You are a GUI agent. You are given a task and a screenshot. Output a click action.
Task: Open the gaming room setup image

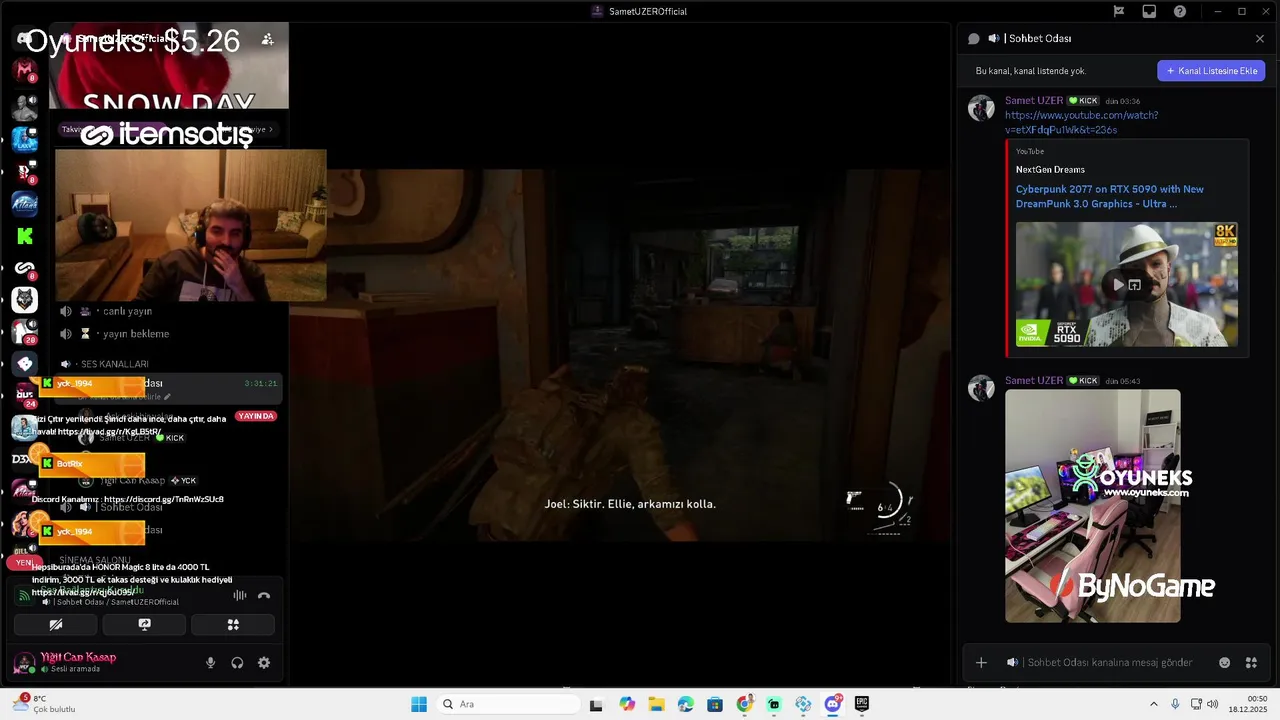pos(1092,506)
